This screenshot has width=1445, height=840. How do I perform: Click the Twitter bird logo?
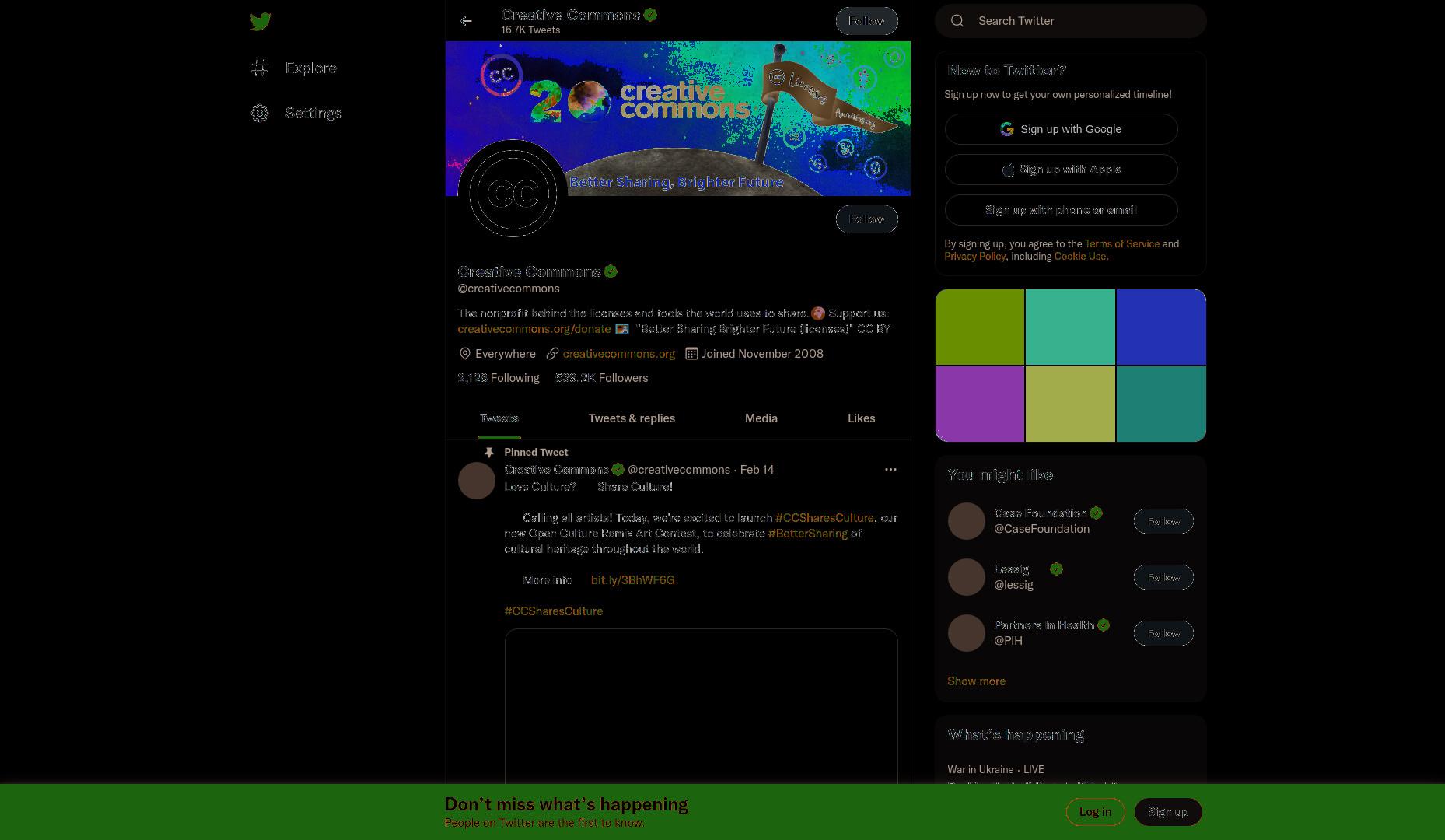[261, 21]
